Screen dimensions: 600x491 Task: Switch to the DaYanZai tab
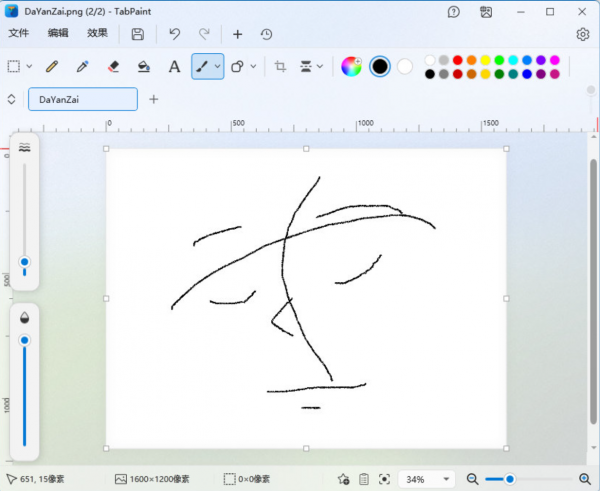83,99
